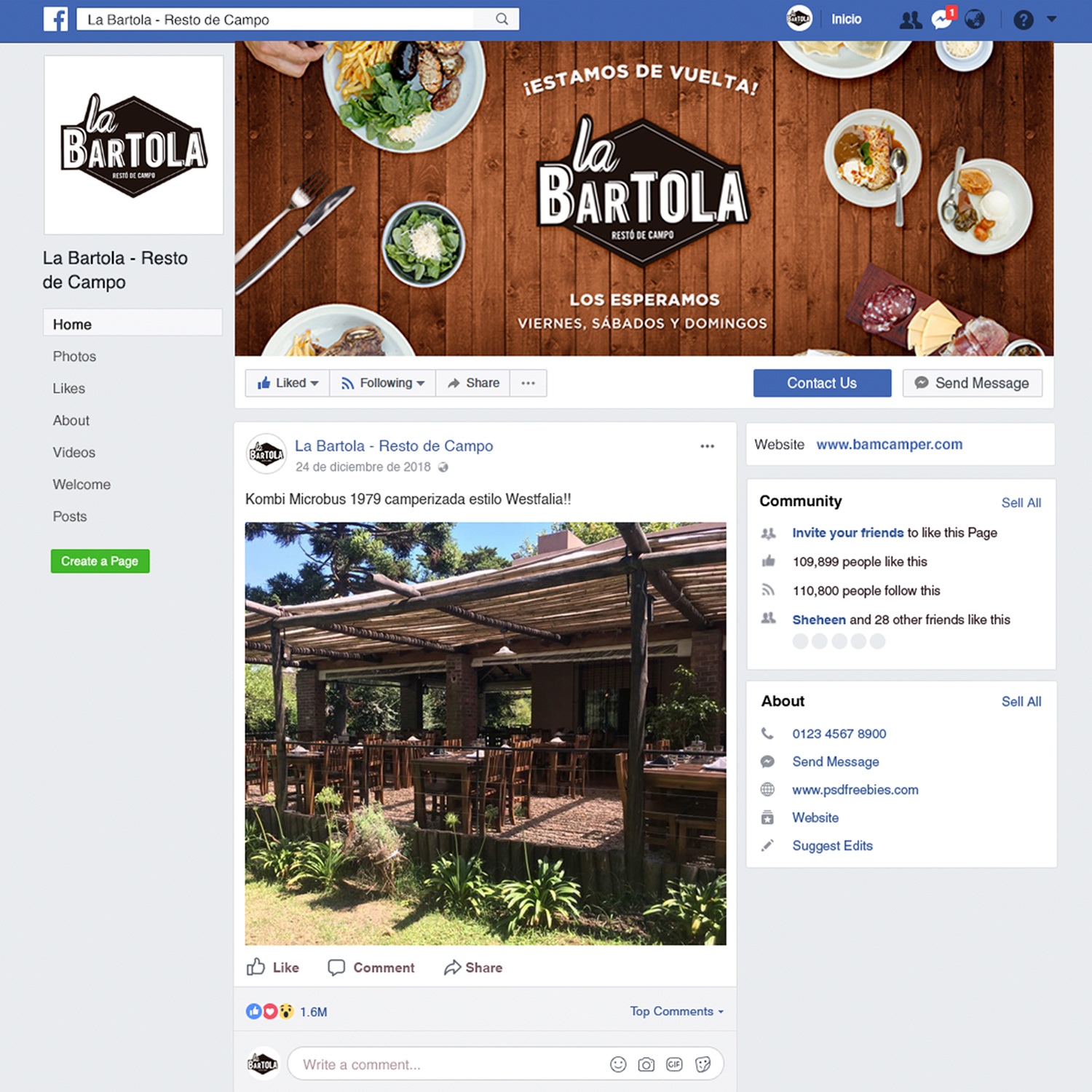Open Messenger notifications icon
Image resolution: width=1092 pixels, height=1092 pixels.
[943, 19]
